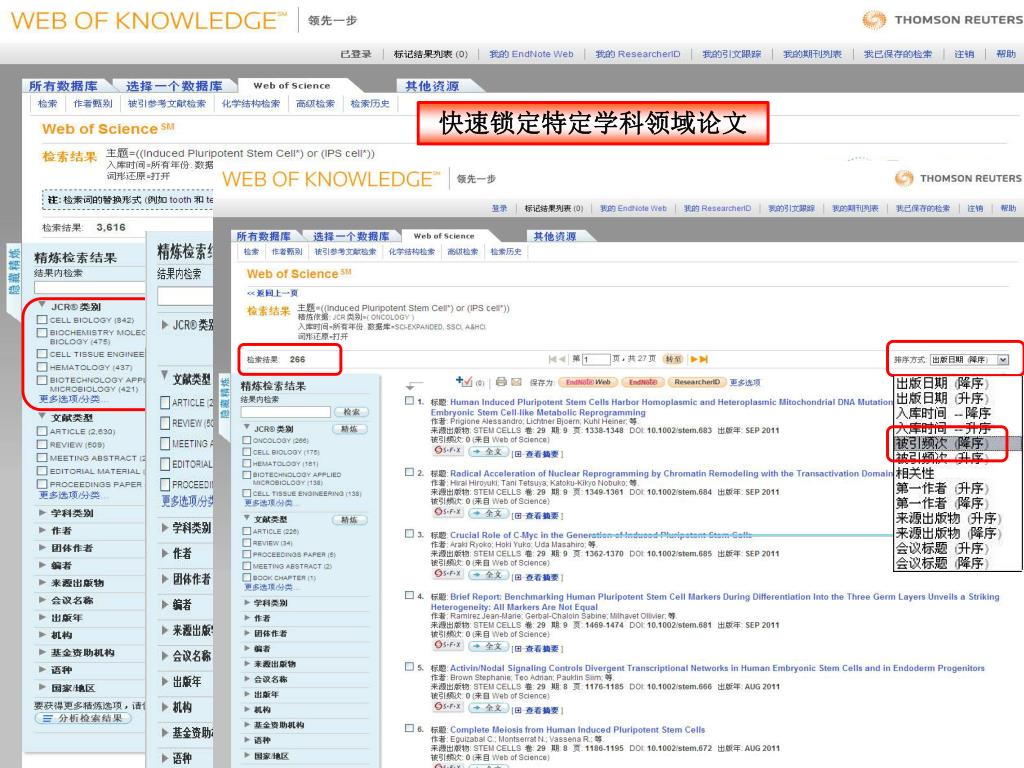
Task: Open the 排序方式 sort dropdown
Action: pyautogui.click(x=969, y=359)
